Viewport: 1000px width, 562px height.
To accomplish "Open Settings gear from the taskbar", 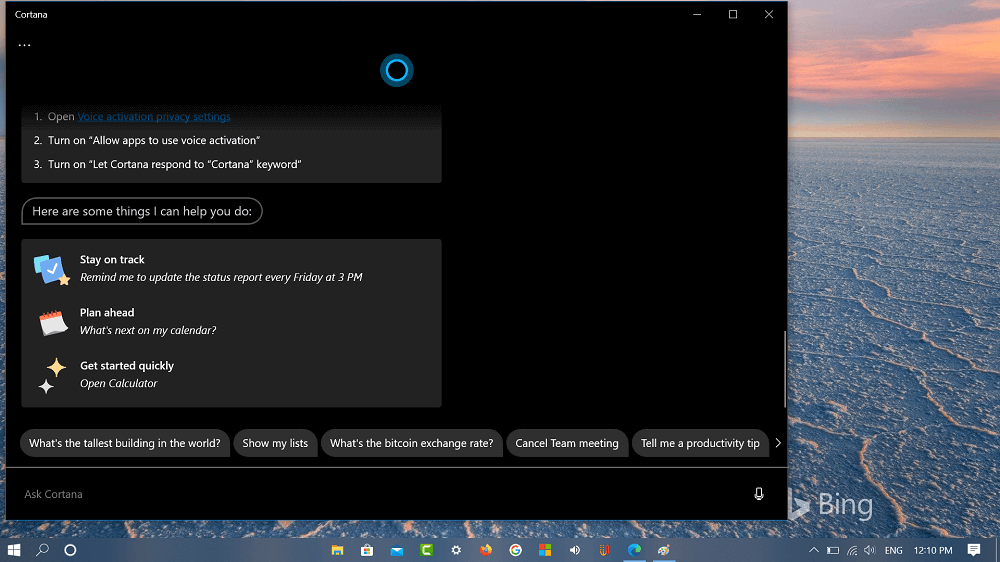I will pos(456,550).
